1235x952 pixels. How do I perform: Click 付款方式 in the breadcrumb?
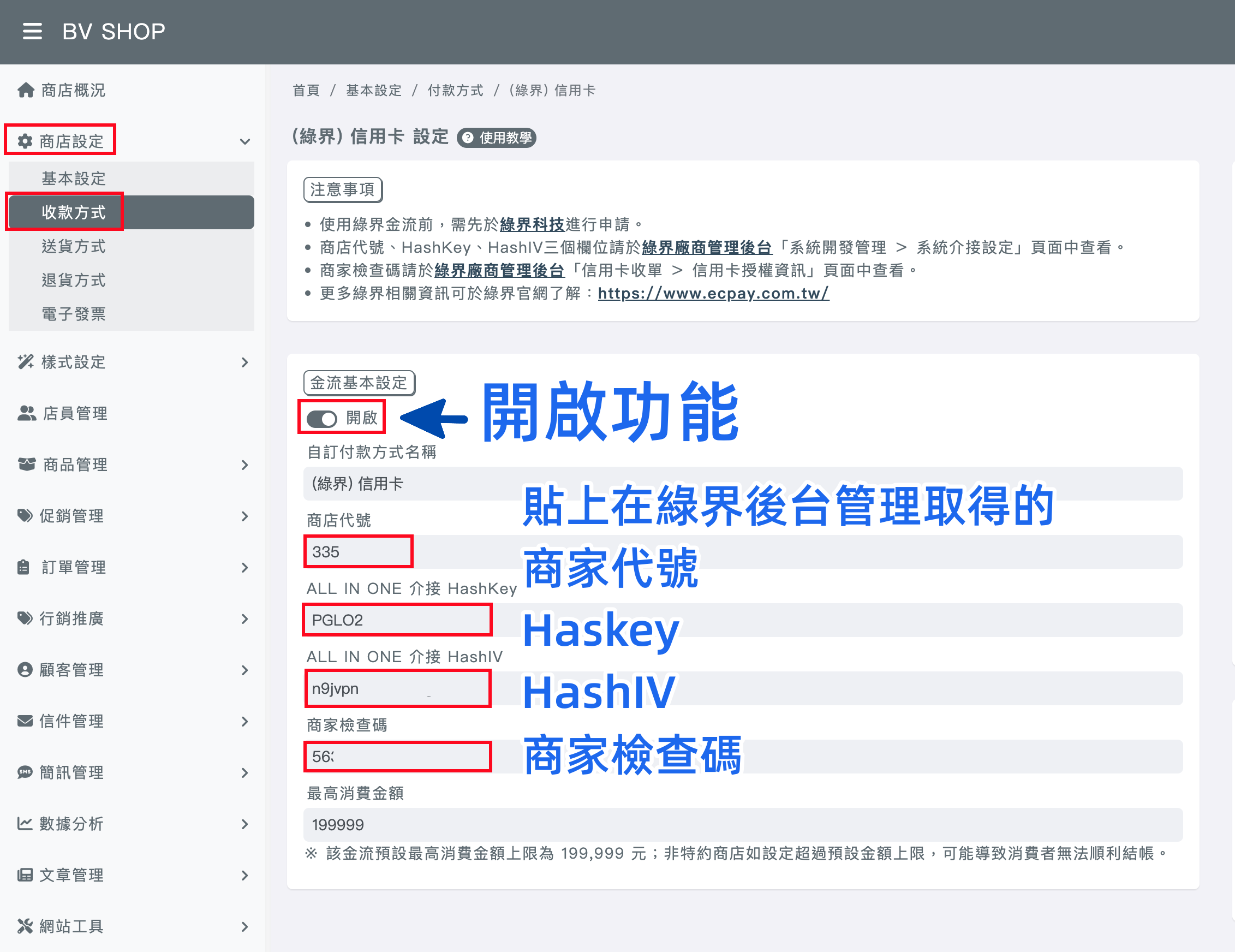(x=455, y=91)
